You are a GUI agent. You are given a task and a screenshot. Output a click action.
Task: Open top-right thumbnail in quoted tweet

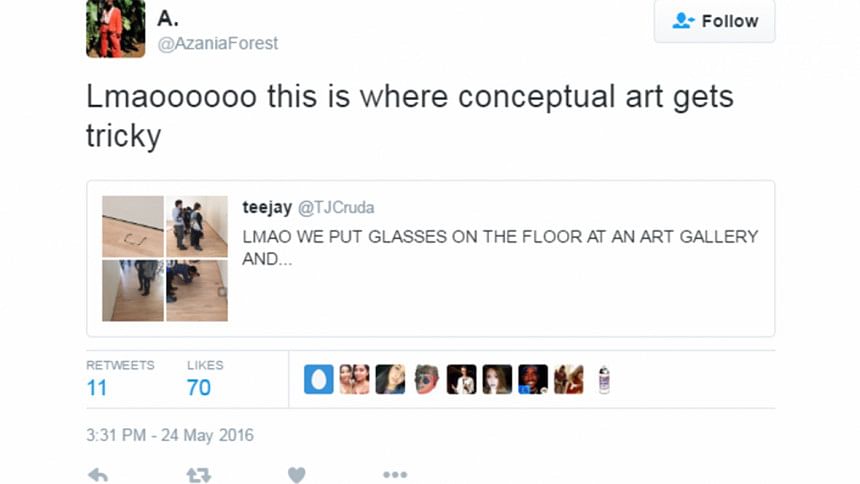pos(196,226)
